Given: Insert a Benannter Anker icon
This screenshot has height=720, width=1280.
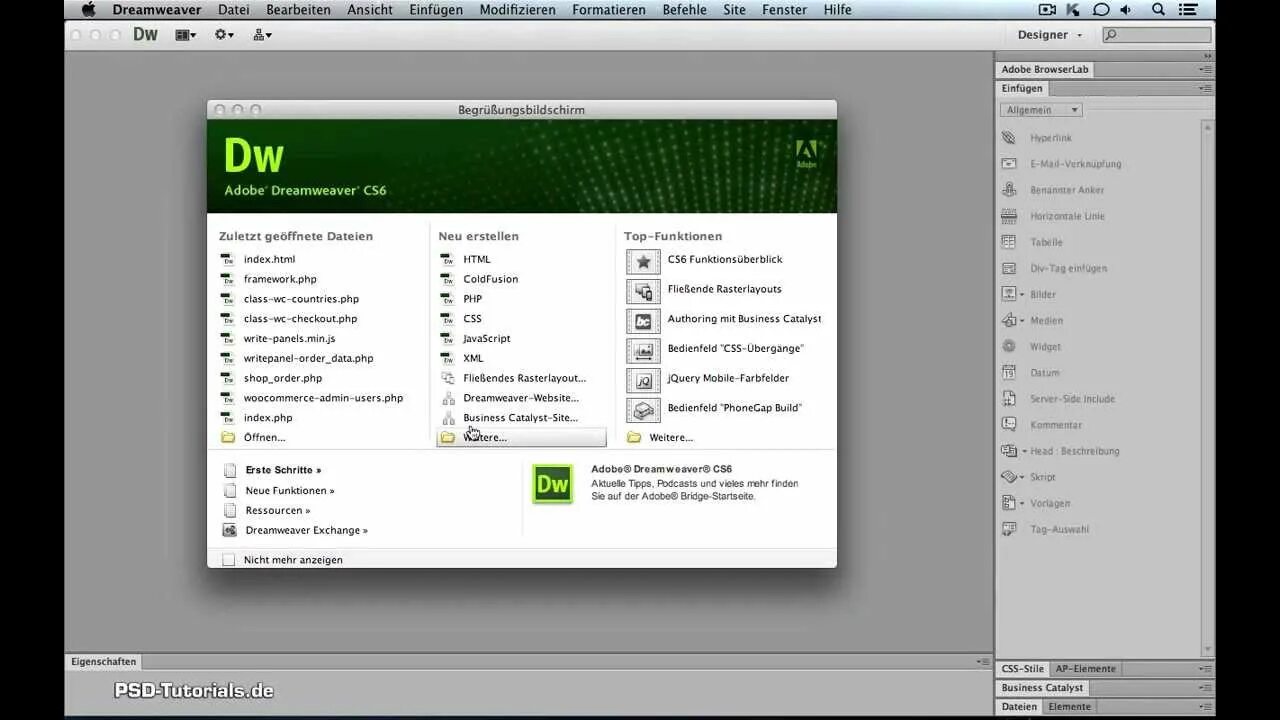Looking at the screenshot, I should (1009, 190).
